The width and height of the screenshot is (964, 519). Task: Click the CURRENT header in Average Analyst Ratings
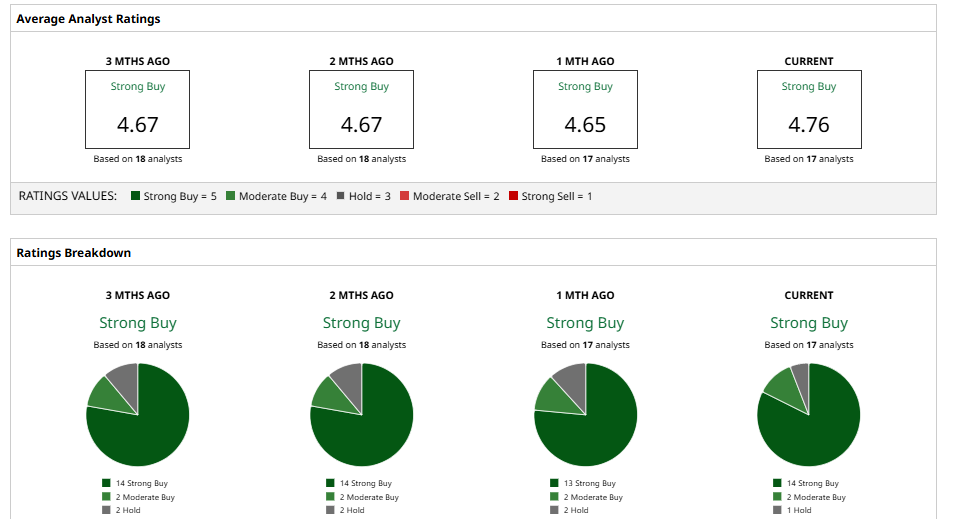click(x=809, y=61)
